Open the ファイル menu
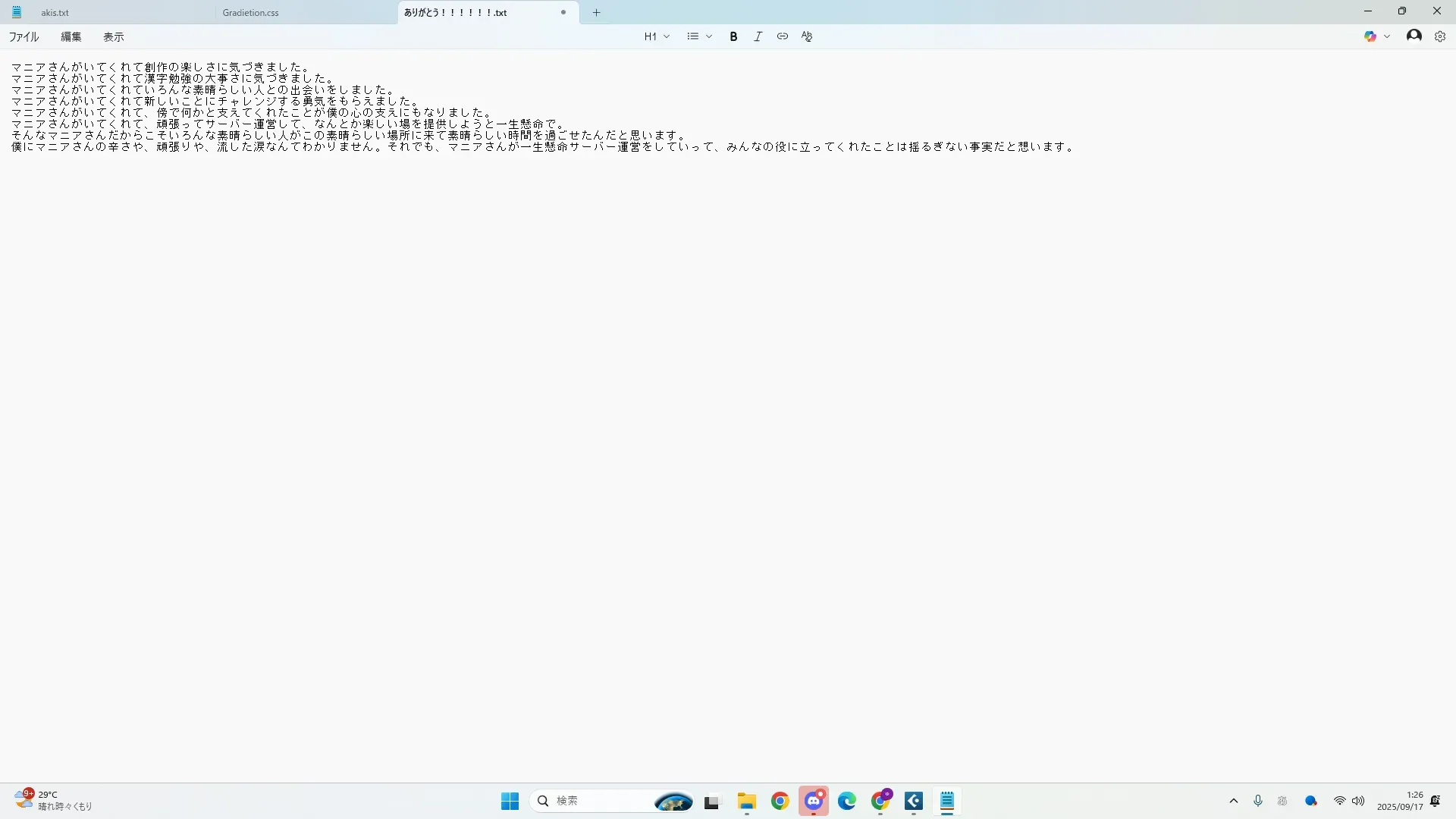 (24, 36)
